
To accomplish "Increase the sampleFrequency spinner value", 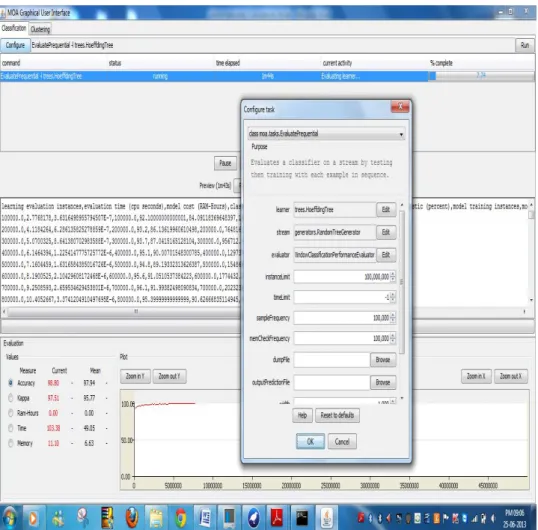I will click(393, 315).
